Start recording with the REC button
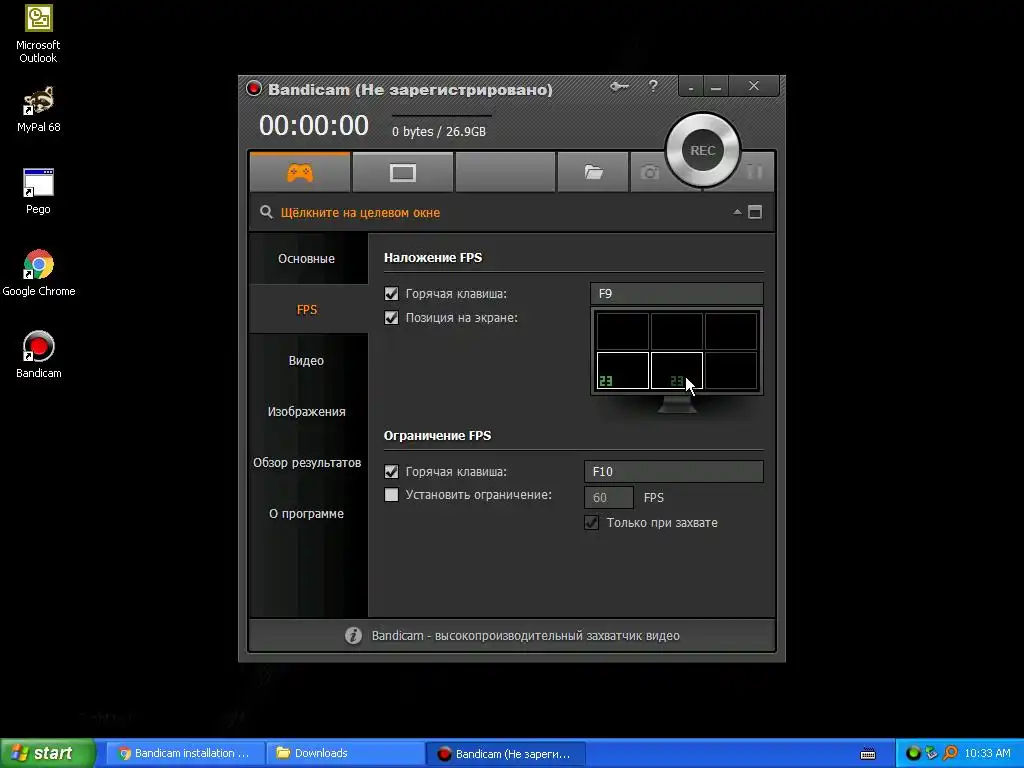 (703, 150)
